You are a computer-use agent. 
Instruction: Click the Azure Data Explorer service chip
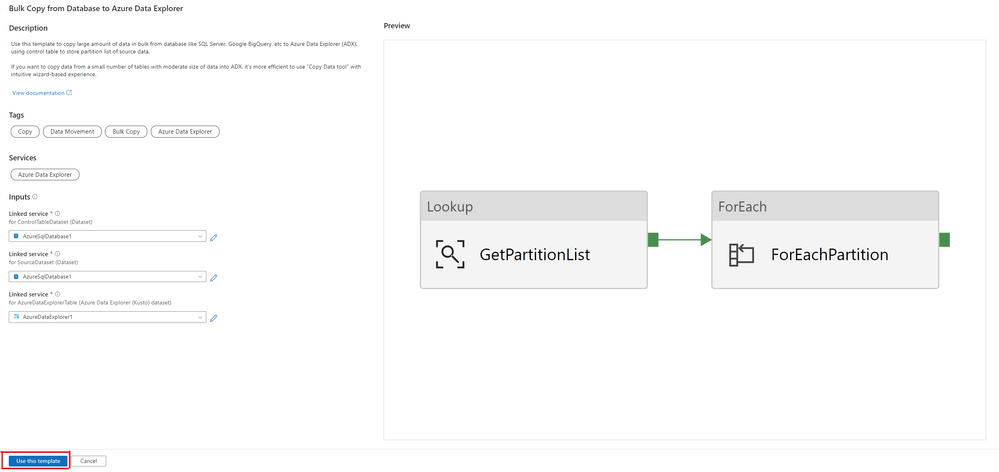45,174
